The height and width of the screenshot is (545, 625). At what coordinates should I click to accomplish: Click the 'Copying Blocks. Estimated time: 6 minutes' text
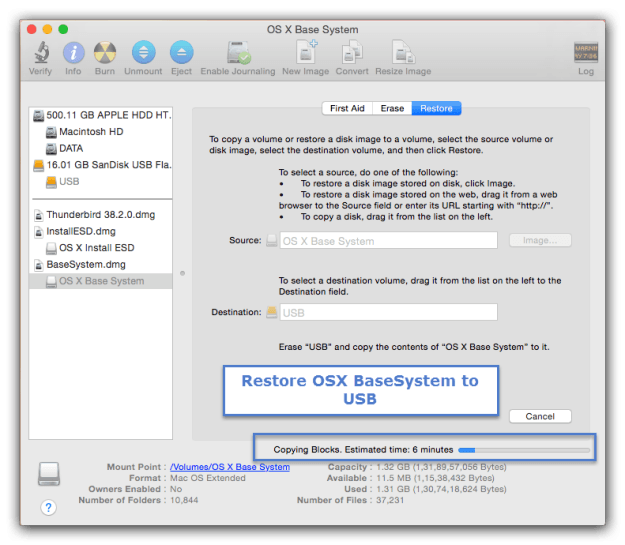click(x=363, y=450)
